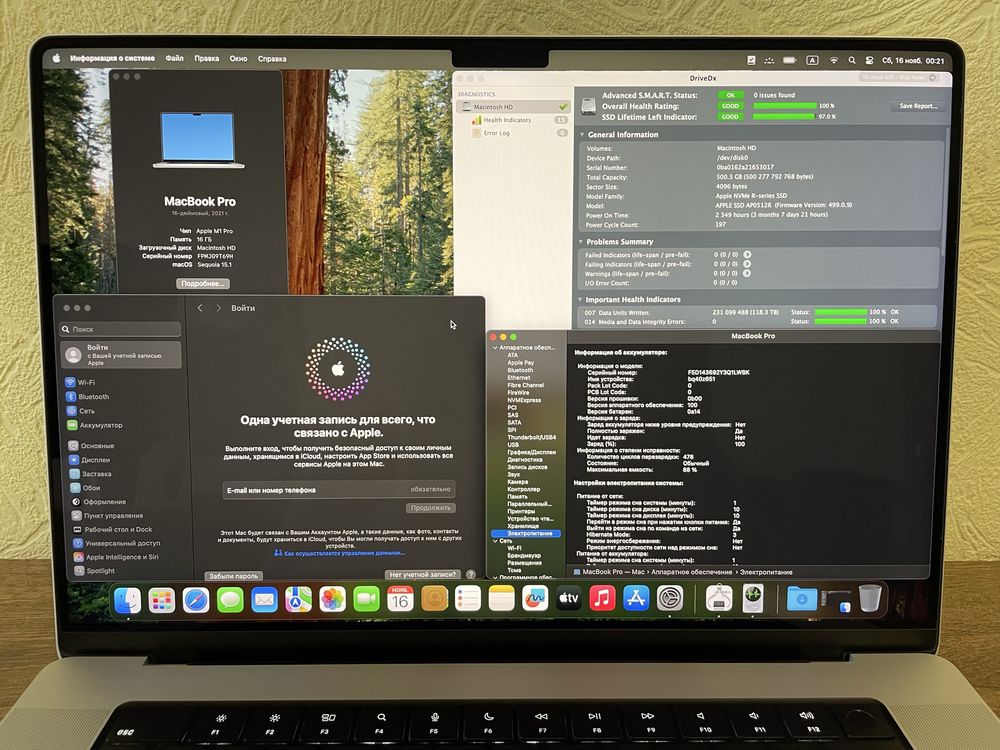The image size is (1000, 750).
Task: Collapse the Сеть tree section
Action: (x=495, y=541)
